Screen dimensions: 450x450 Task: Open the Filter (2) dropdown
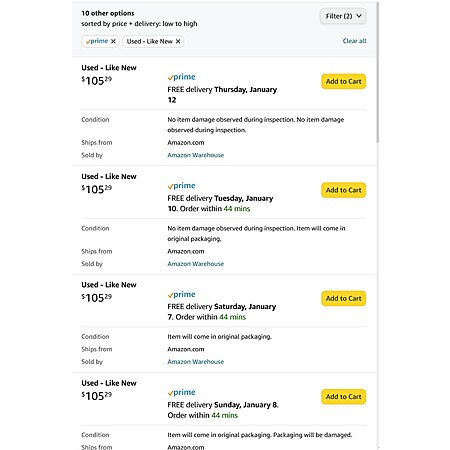click(343, 16)
